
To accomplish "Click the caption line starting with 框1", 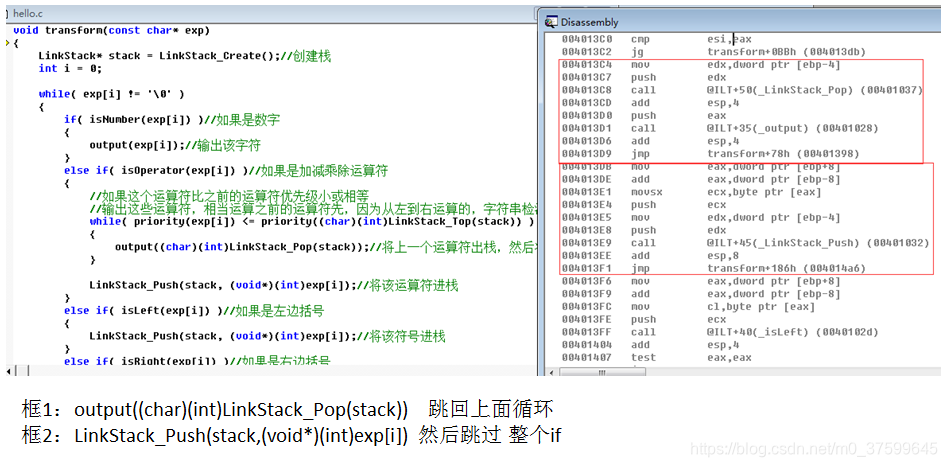I will point(287,411).
